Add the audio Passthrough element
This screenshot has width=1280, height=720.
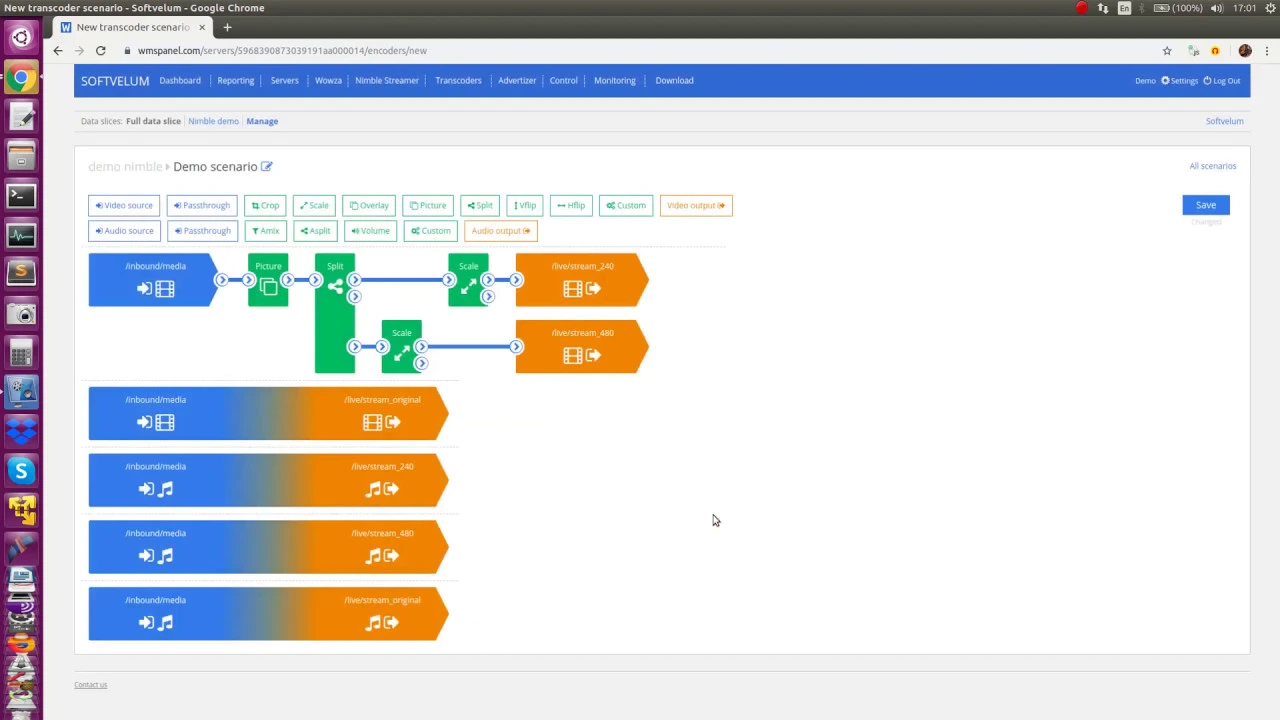point(202,230)
